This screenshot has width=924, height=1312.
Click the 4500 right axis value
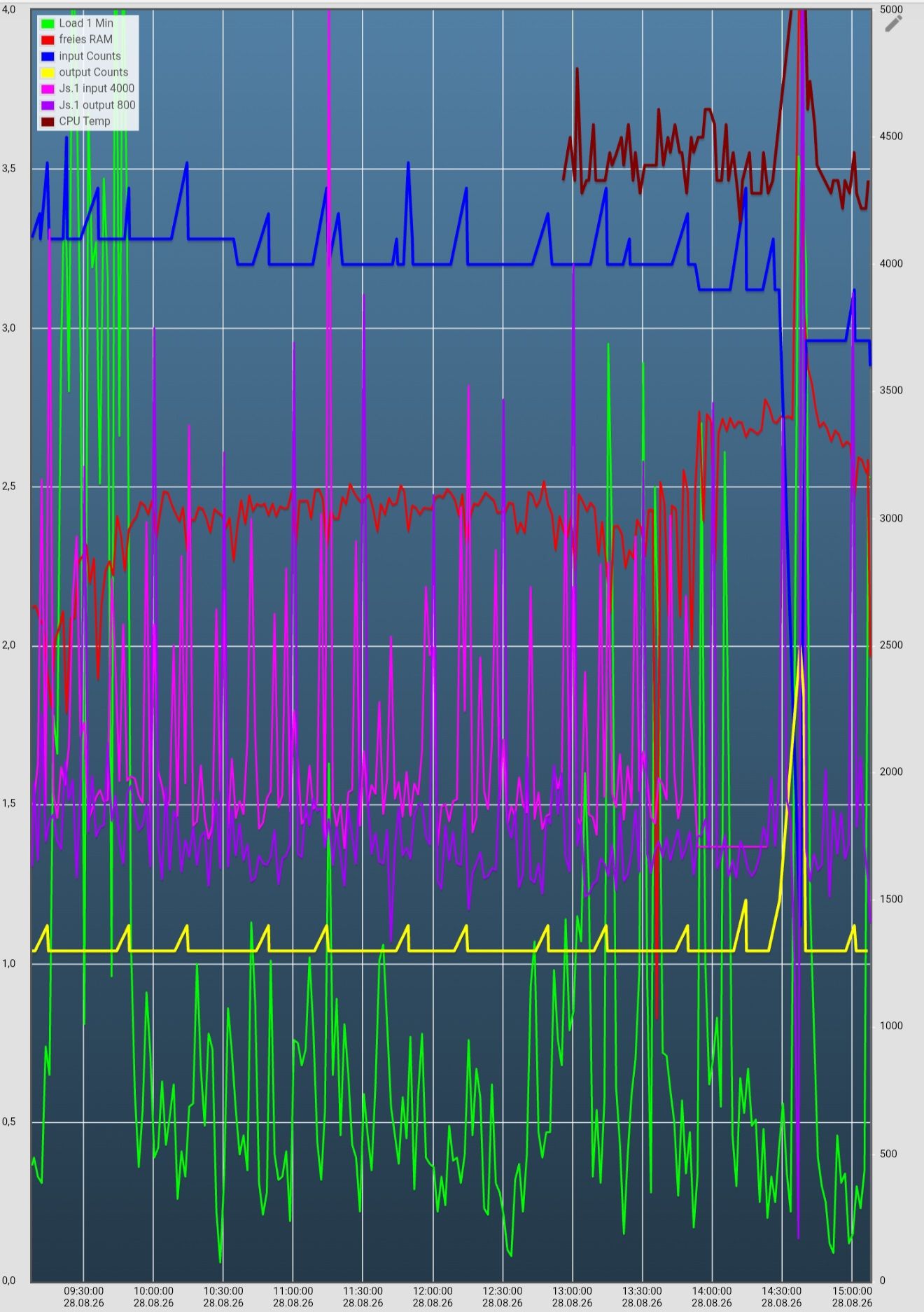[891, 136]
